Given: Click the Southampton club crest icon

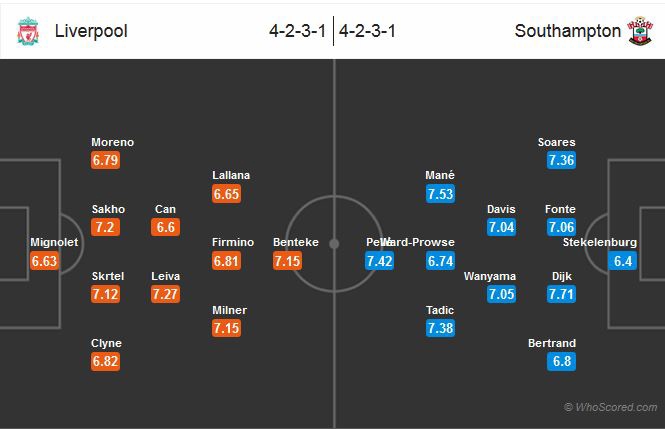Looking at the screenshot, I should pos(638,31).
